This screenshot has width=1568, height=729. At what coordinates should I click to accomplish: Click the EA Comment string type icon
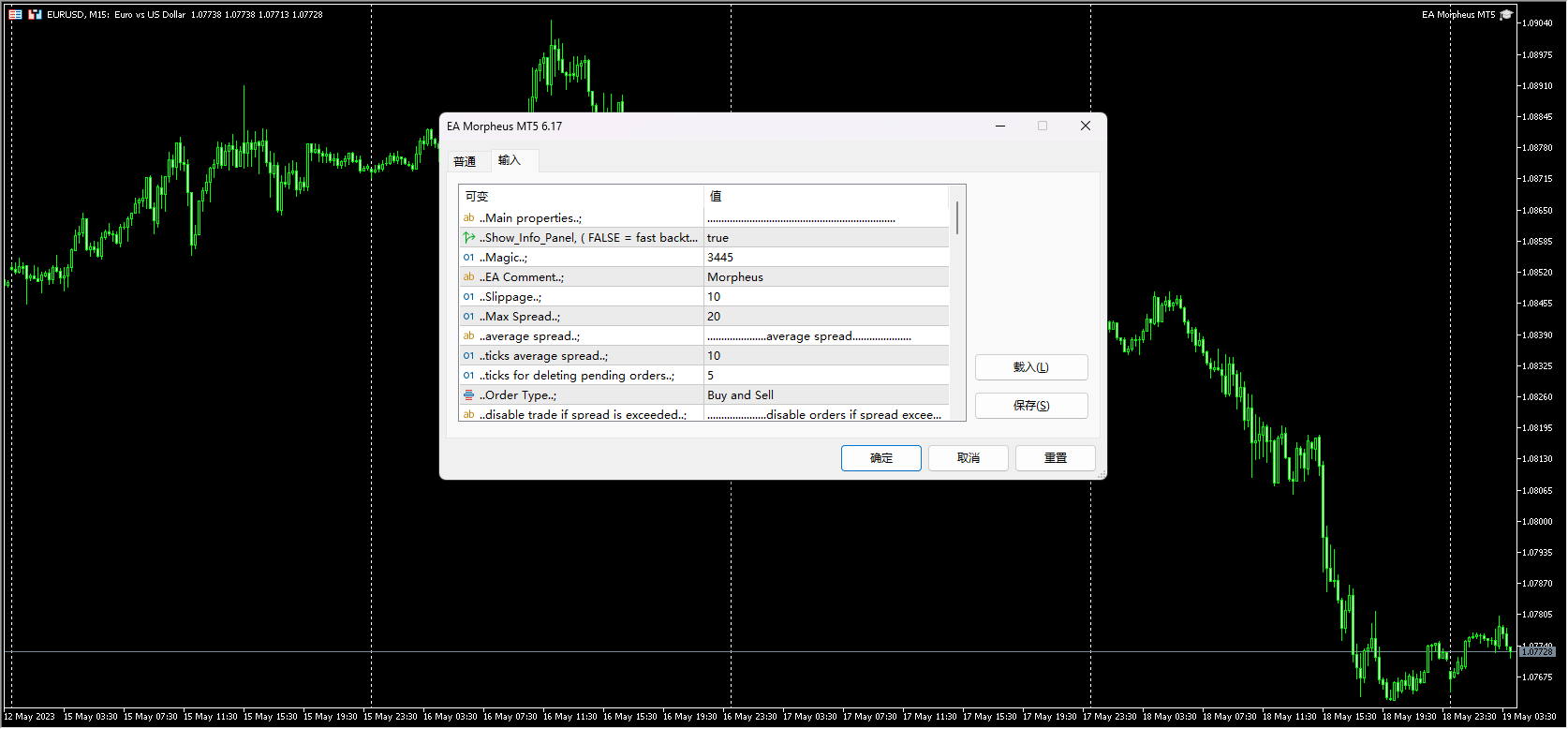pyautogui.click(x=468, y=277)
